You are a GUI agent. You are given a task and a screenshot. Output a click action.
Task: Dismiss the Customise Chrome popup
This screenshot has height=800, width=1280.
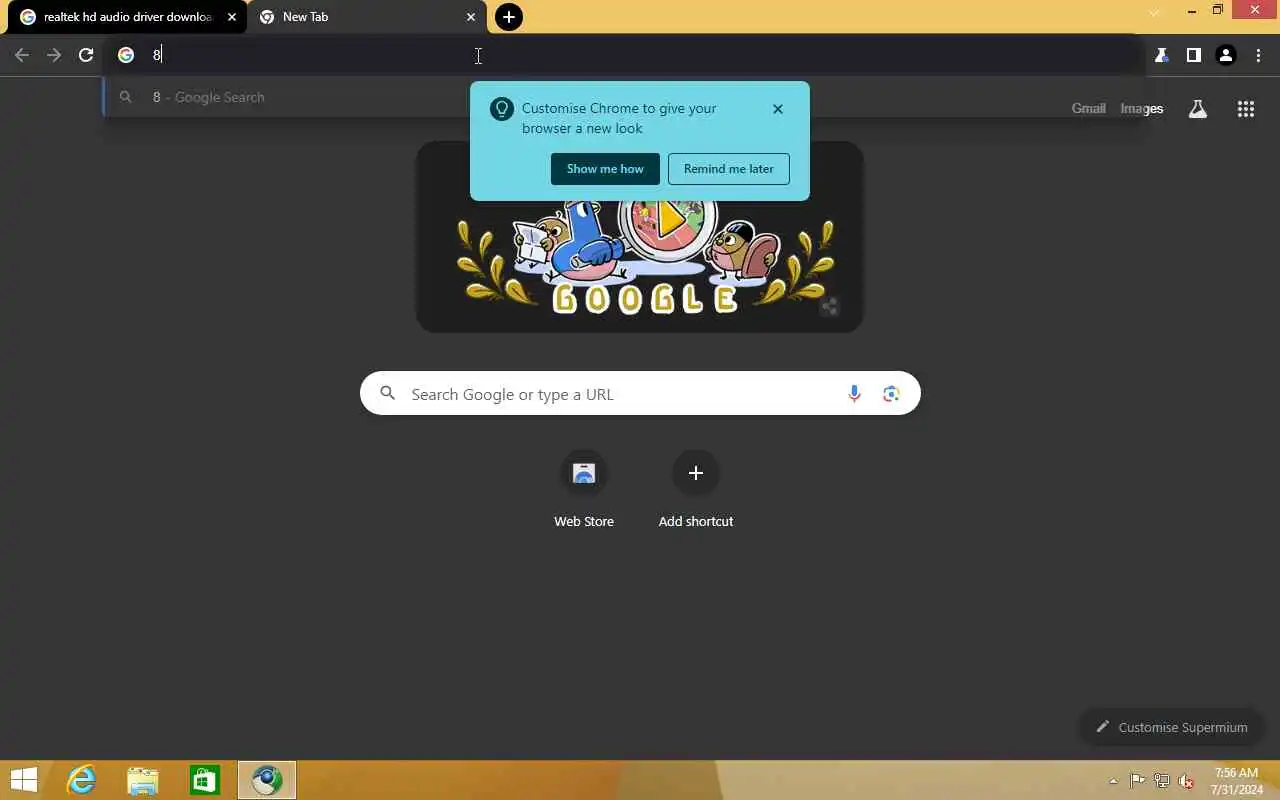pos(778,109)
